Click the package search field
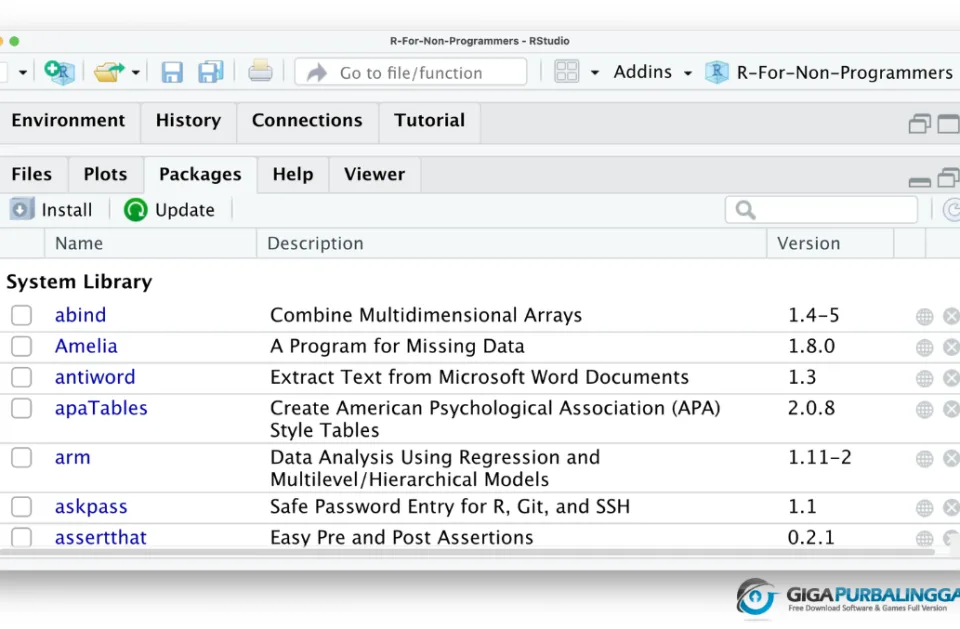 coord(821,210)
